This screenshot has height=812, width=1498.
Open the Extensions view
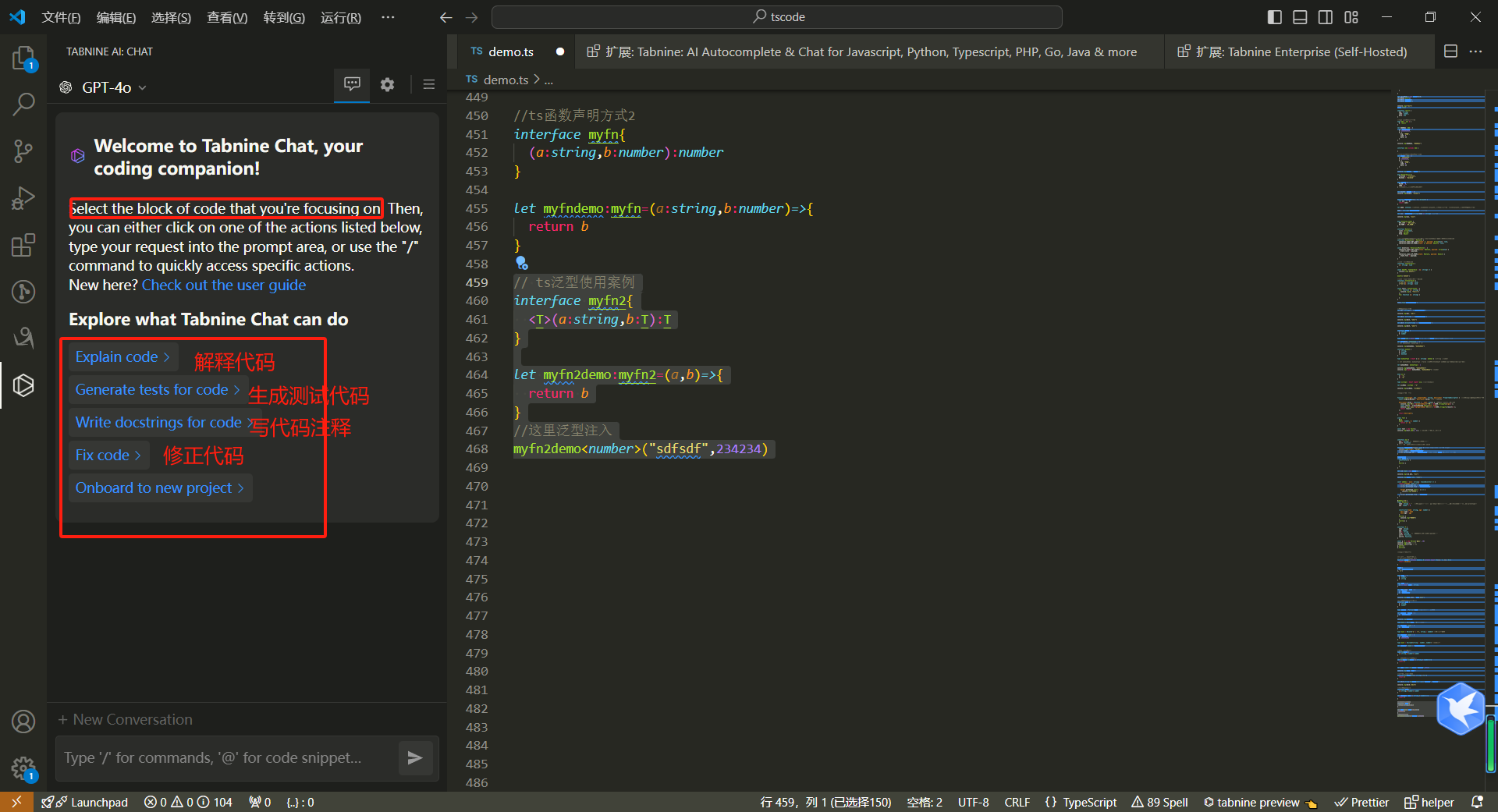point(23,245)
